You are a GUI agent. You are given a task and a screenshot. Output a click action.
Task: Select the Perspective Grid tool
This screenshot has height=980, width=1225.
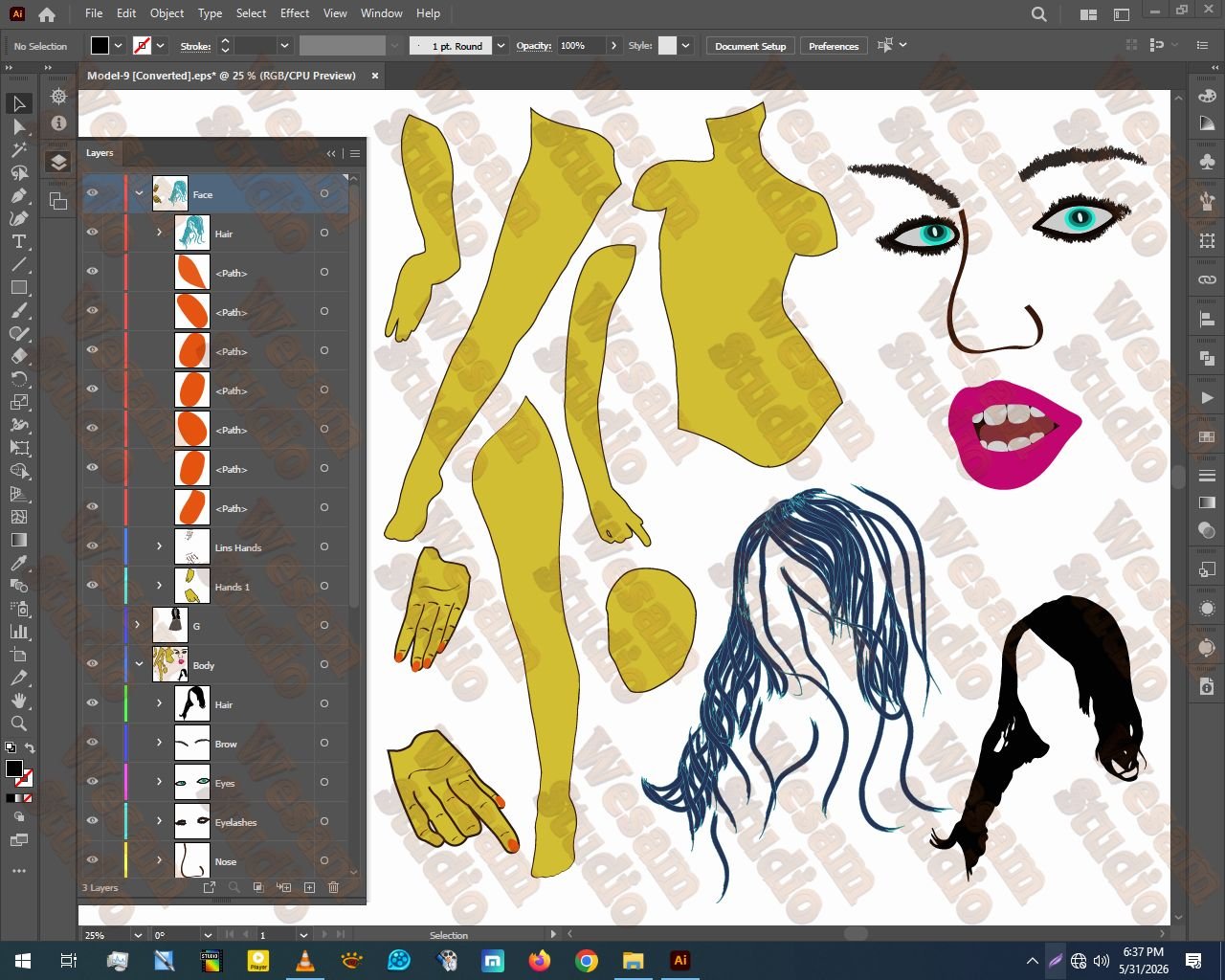coord(19,494)
